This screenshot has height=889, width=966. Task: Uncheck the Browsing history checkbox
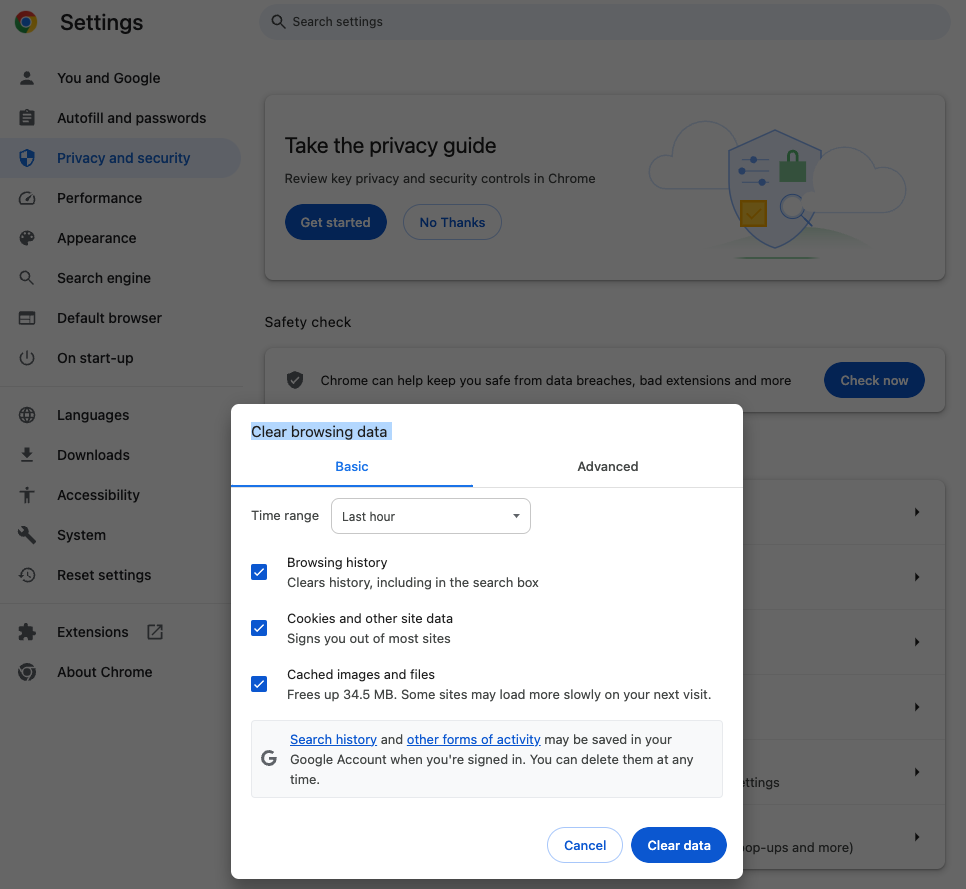(259, 572)
